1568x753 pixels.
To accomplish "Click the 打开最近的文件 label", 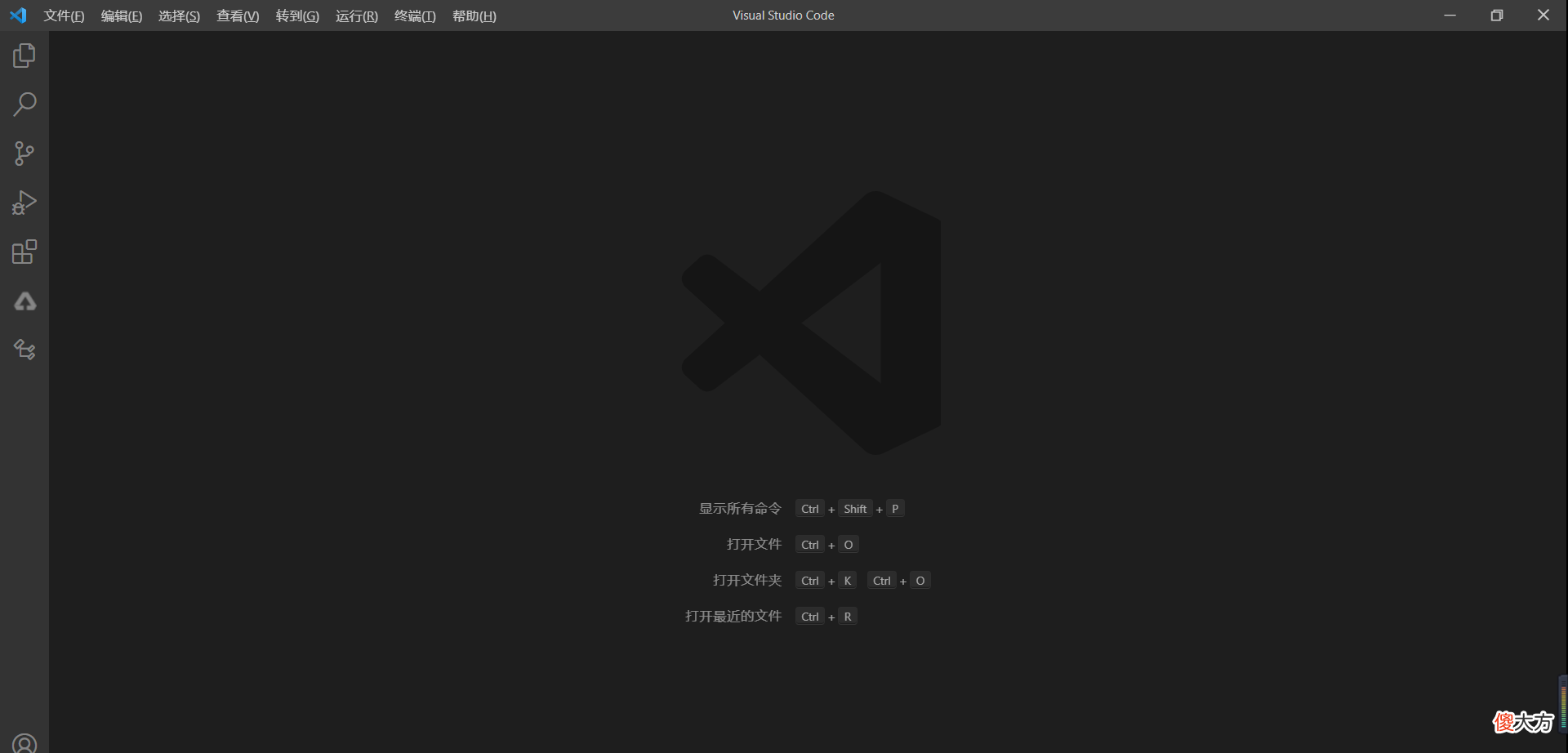I will [733, 617].
